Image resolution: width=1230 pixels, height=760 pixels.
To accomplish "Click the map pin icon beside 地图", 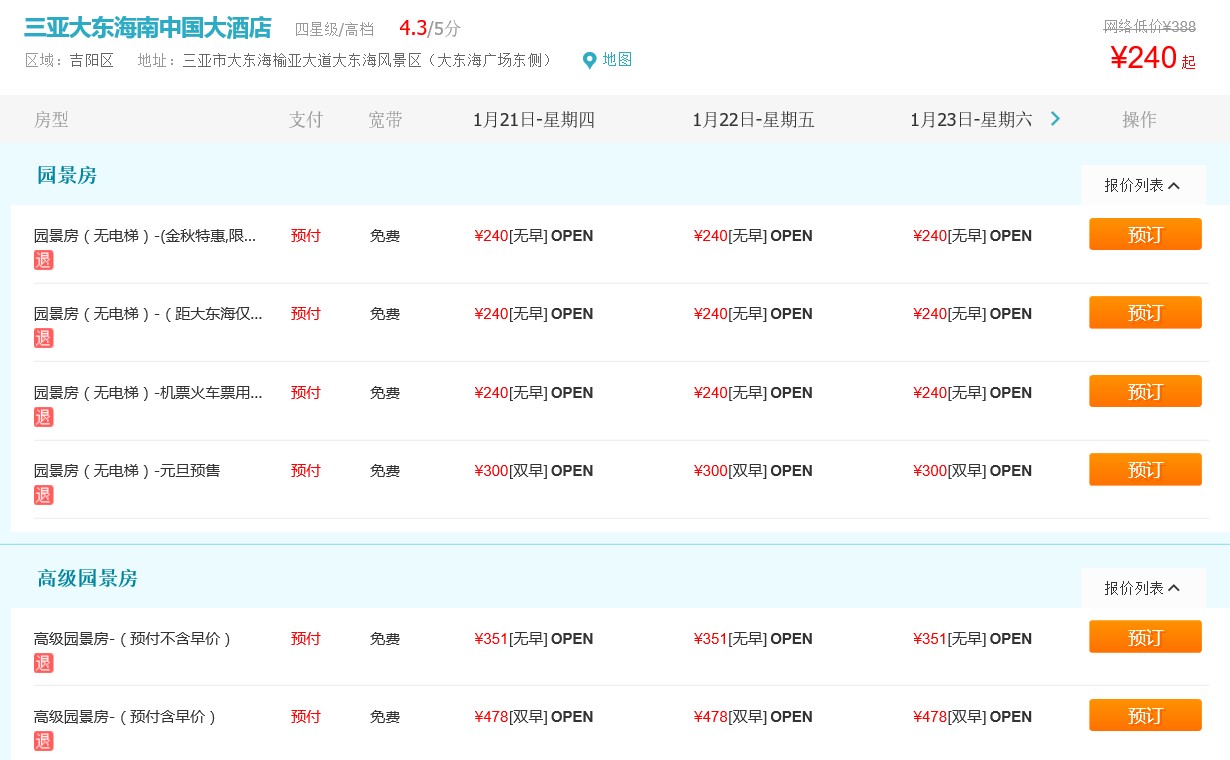I will [x=589, y=60].
